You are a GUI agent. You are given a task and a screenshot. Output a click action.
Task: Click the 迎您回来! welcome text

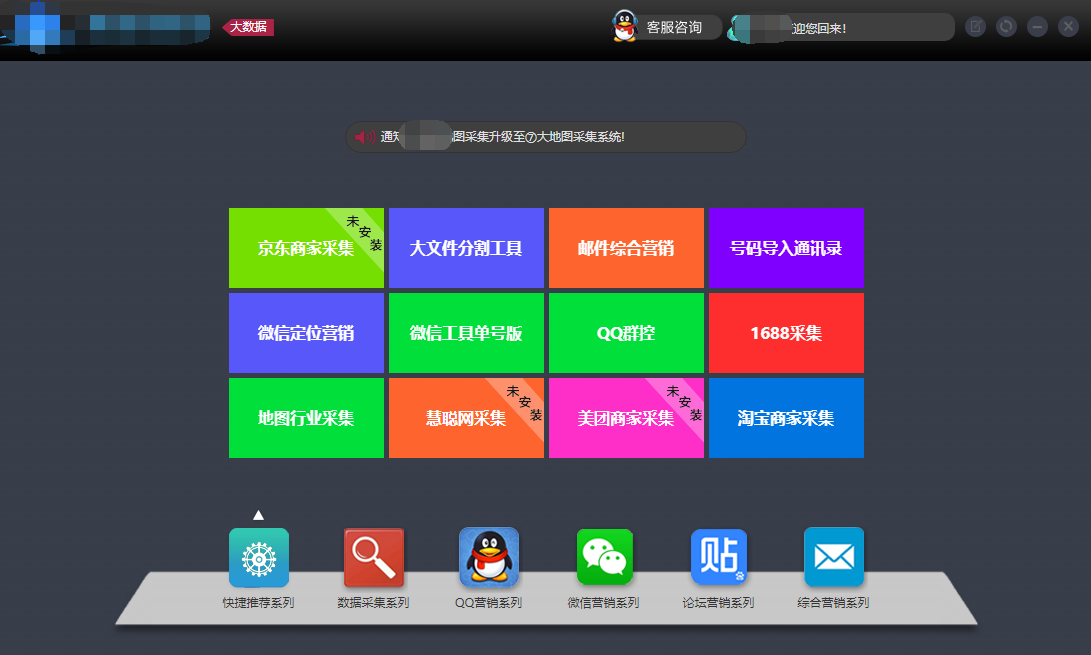[x=819, y=29]
